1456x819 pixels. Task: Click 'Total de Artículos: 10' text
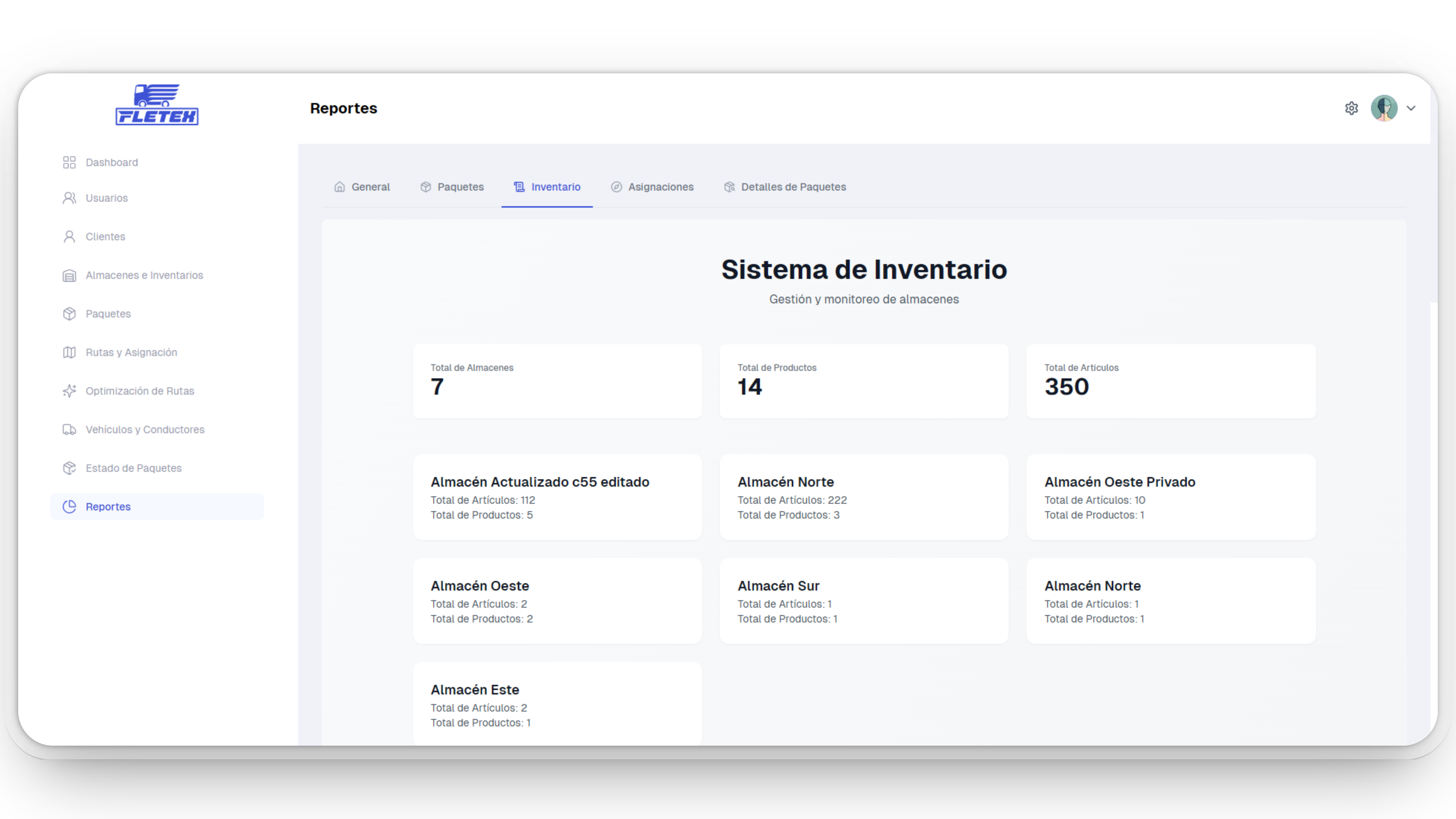[1095, 500]
